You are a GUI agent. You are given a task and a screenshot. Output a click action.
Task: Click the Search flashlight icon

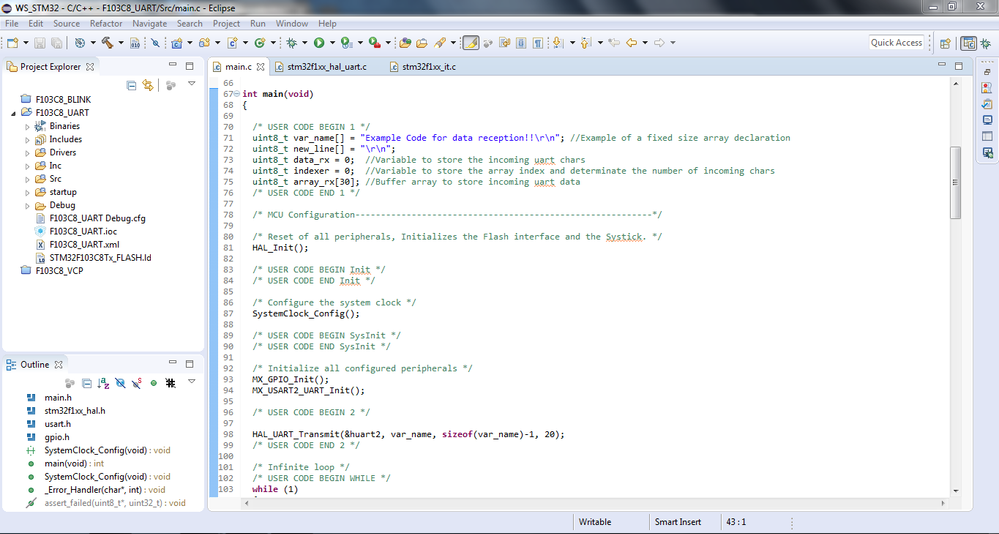coord(440,43)
